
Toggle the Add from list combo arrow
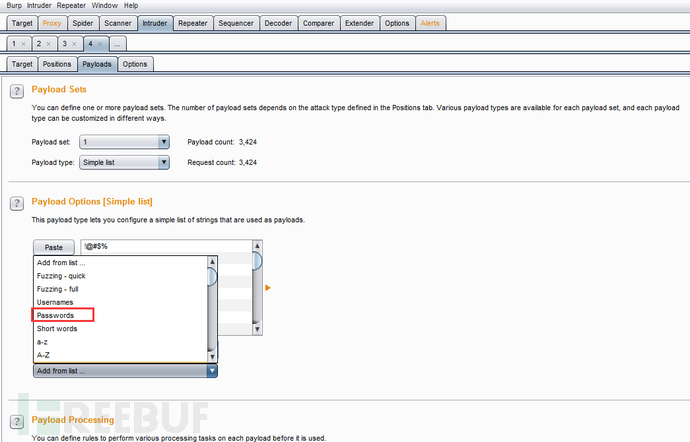212,371
